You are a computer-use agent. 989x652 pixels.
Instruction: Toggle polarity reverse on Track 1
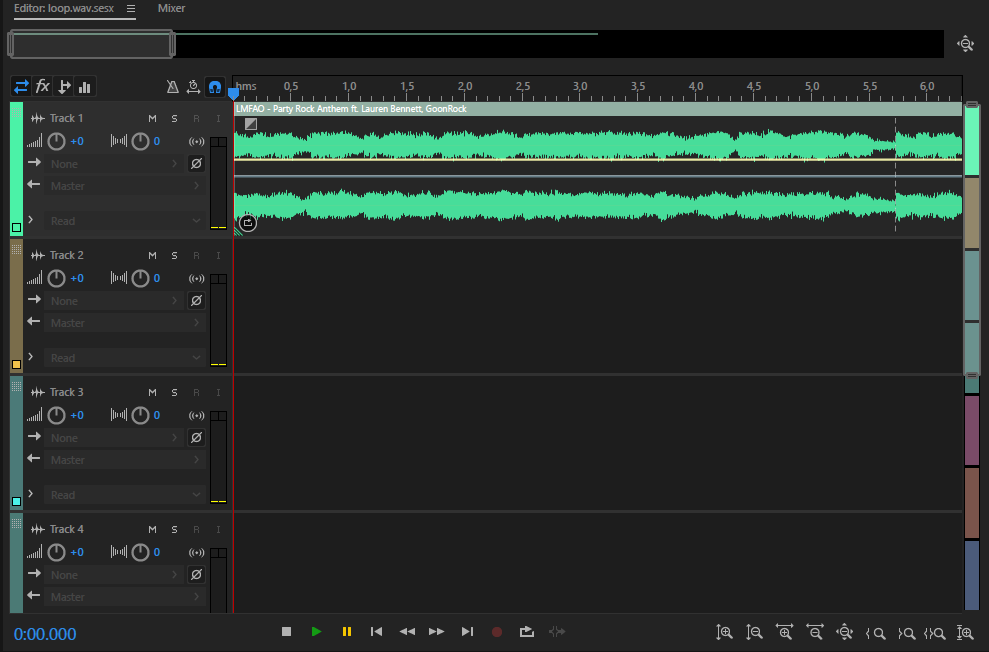pyautogui.click(x=196, y=164)
